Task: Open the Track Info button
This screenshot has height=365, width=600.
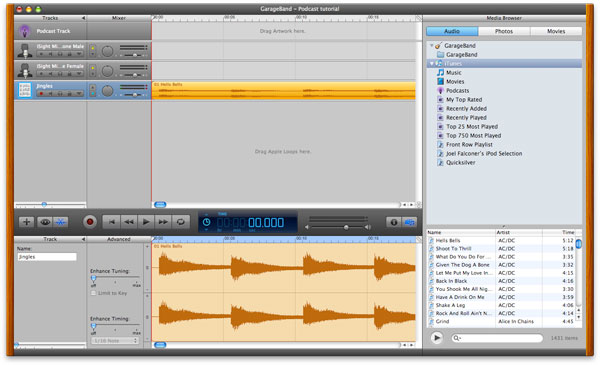Action: [394, 222]
